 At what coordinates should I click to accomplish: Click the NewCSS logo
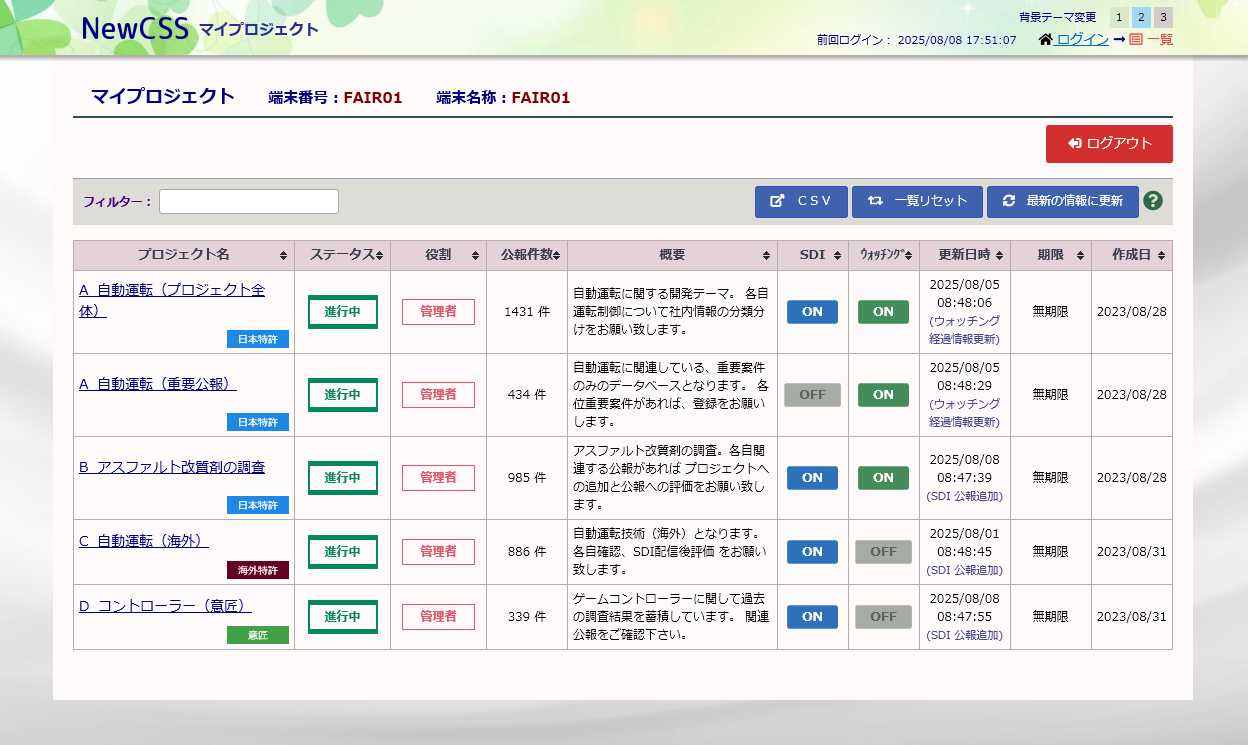(x=135, y=29)
